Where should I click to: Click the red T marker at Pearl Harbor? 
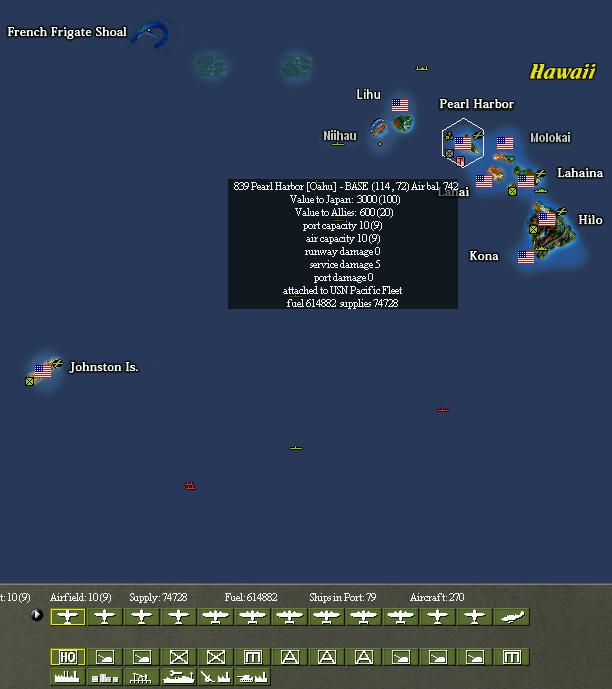pos(460,161)
